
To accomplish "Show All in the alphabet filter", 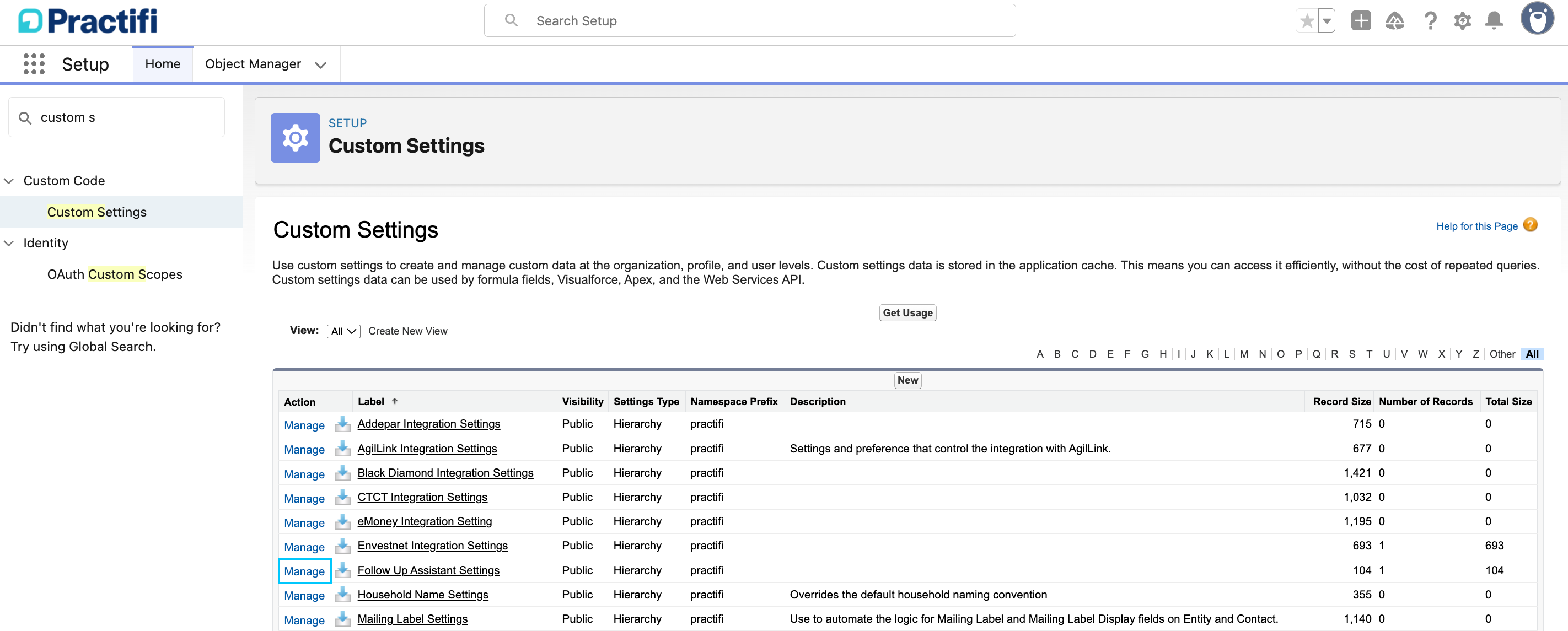I will (x=1532, y=354).
